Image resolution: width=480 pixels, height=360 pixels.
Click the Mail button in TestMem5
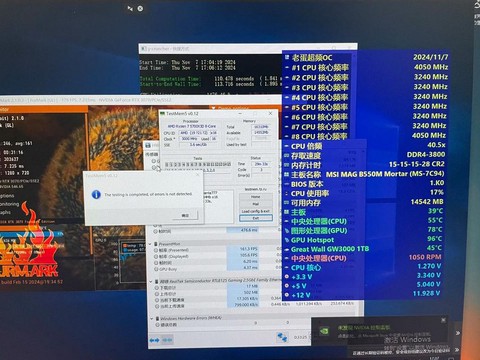(x=256, y=204)
